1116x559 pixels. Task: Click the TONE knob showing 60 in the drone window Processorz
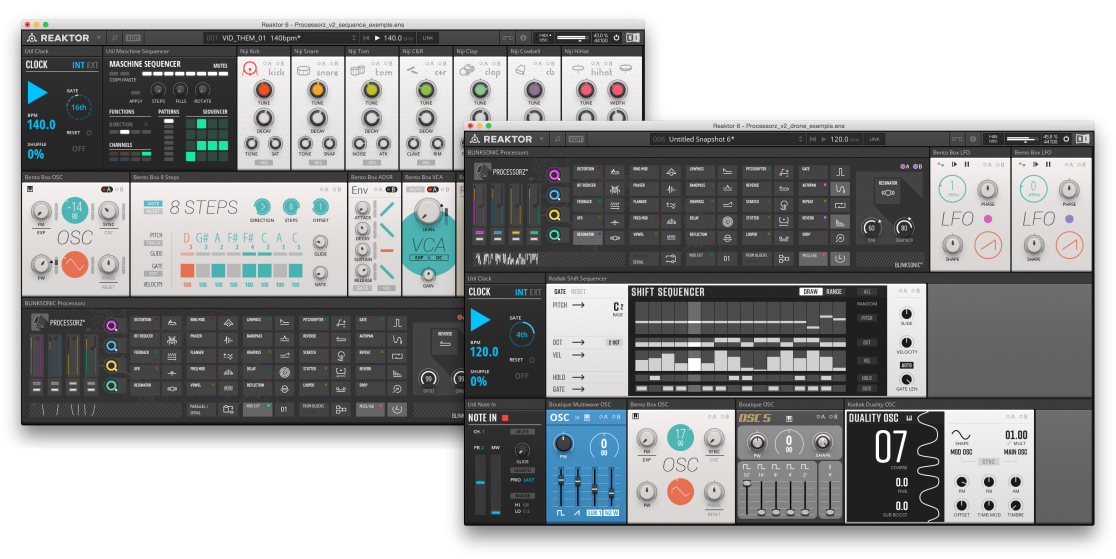[x=872, y=228]
